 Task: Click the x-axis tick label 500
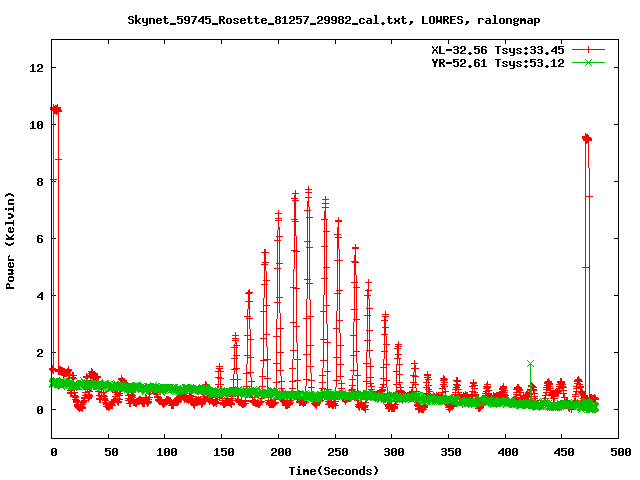tap(620, 452)
